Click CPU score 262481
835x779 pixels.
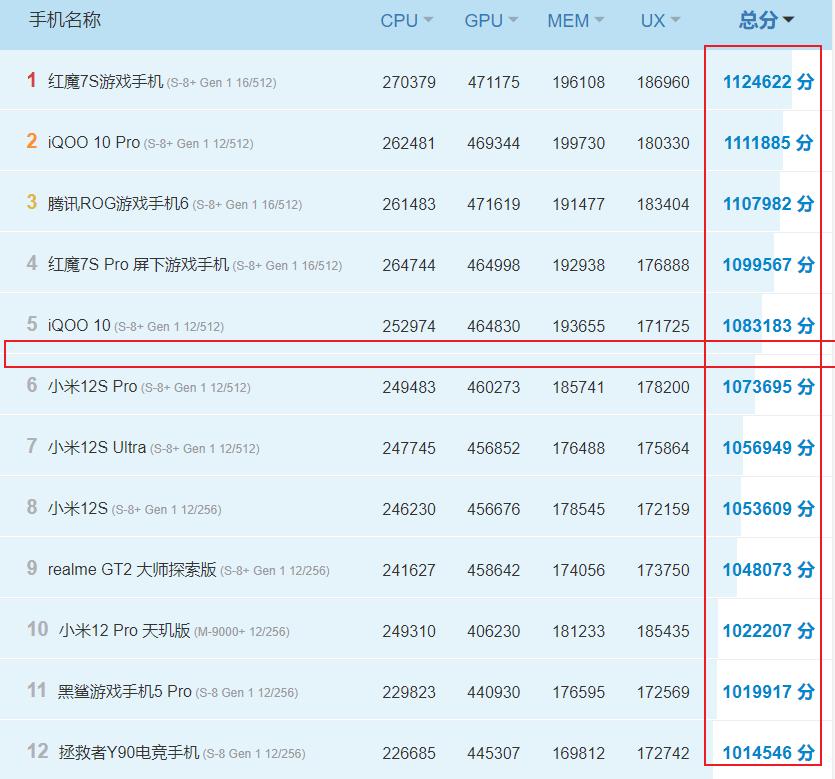coord(409,143)
